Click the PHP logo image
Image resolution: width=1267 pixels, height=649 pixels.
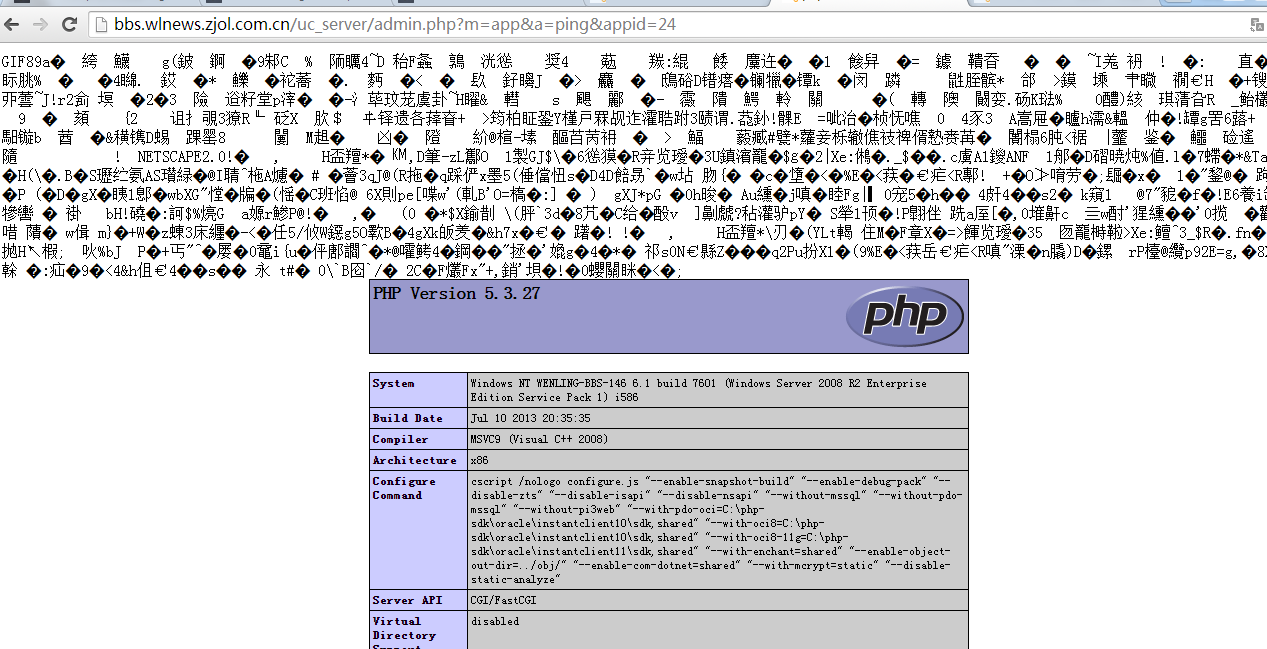[905, 315]
